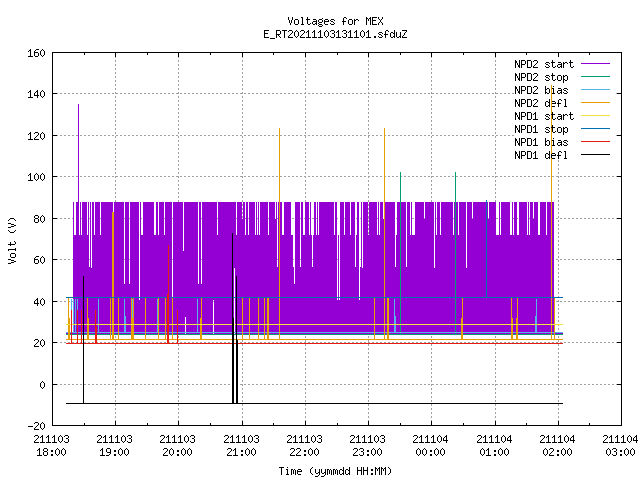Click the yellow NPD1 start legend line
640x480 pixels.
tap(596, 116)
